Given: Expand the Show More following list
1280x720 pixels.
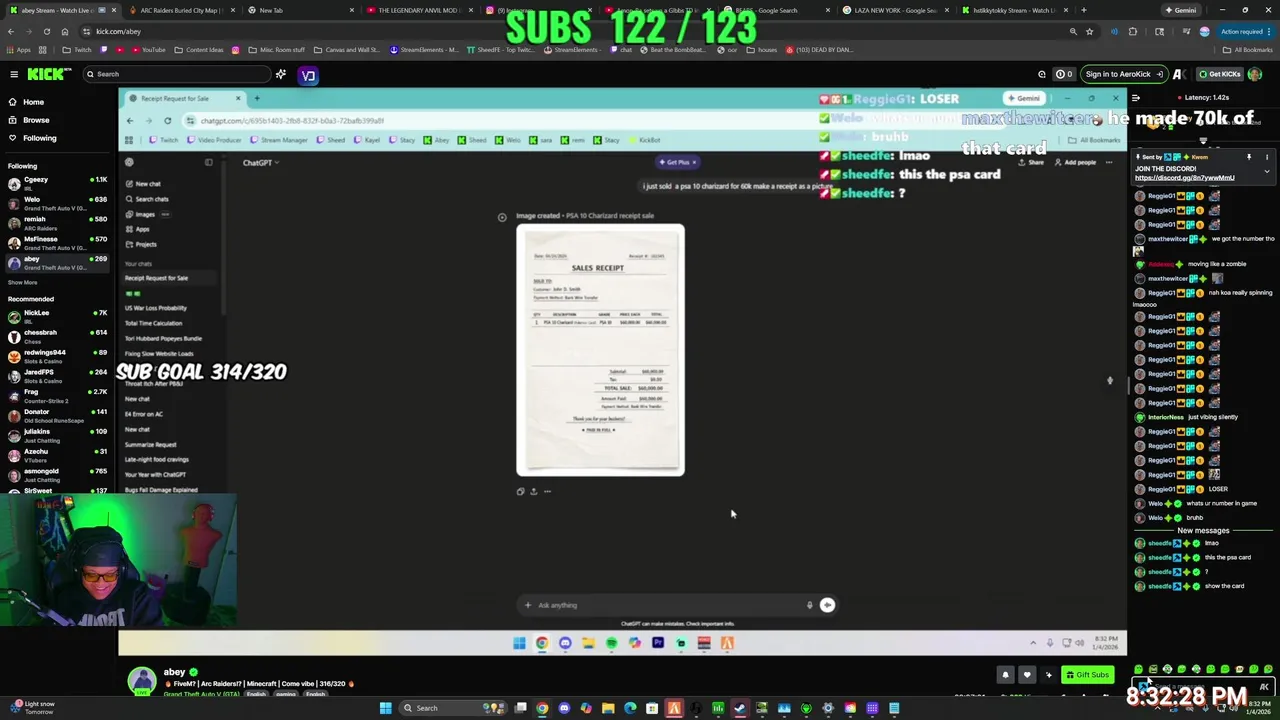Looking at the screenshot, I should pos(22,282).
